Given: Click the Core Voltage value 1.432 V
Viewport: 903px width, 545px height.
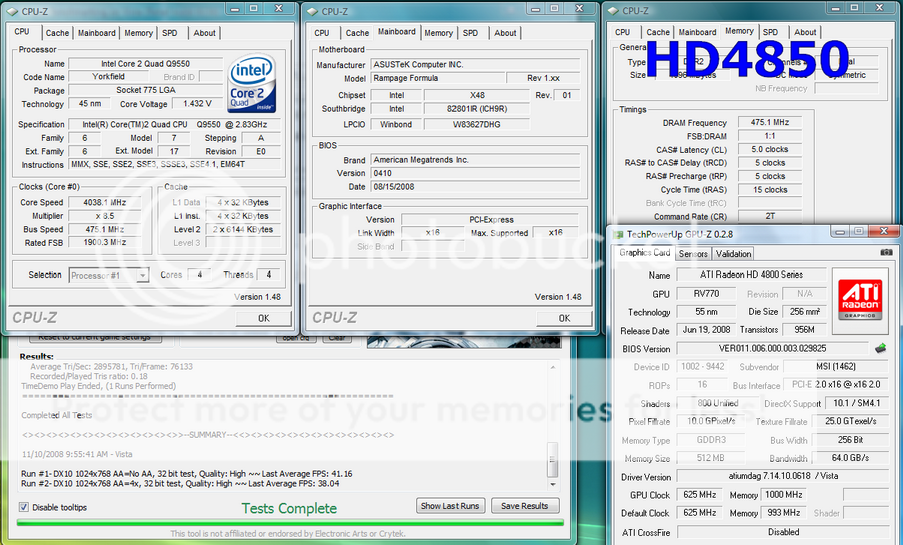Looking at the screenshot, I should pyautogui.click(x=197, y=104).
